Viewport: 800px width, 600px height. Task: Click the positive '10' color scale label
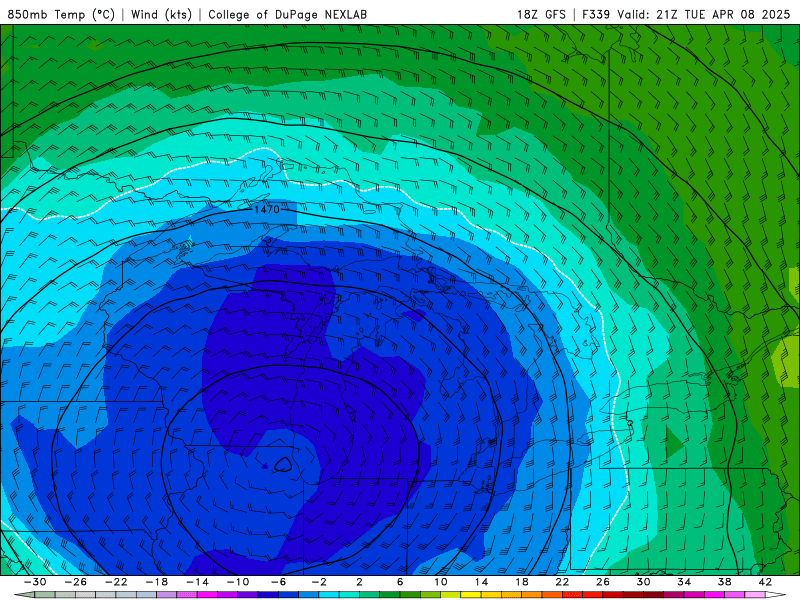click(x=441, y=582)
